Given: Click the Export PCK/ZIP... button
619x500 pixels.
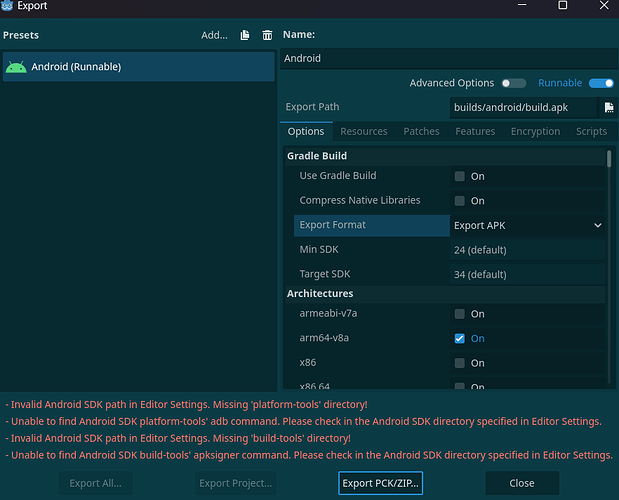Looking at the screenshot, I should [x=380, y=483].
